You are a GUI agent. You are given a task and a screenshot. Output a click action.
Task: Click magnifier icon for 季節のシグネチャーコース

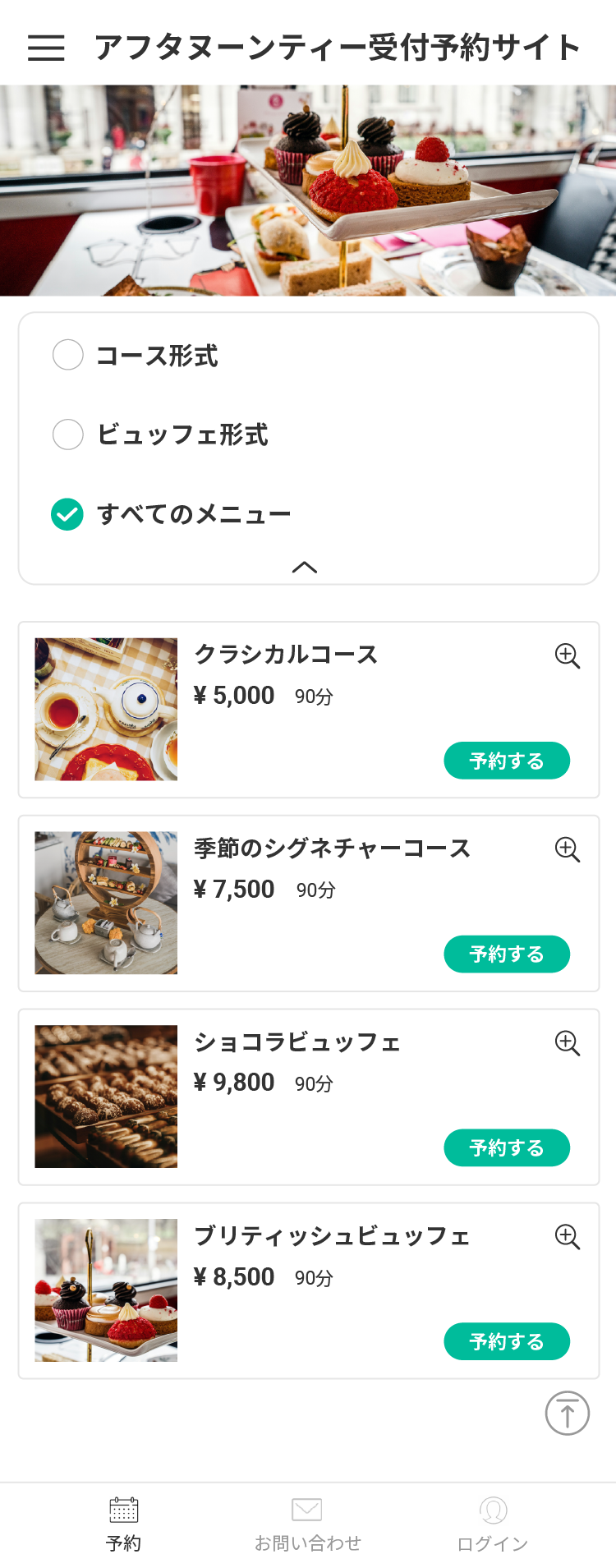click(567, 849)
